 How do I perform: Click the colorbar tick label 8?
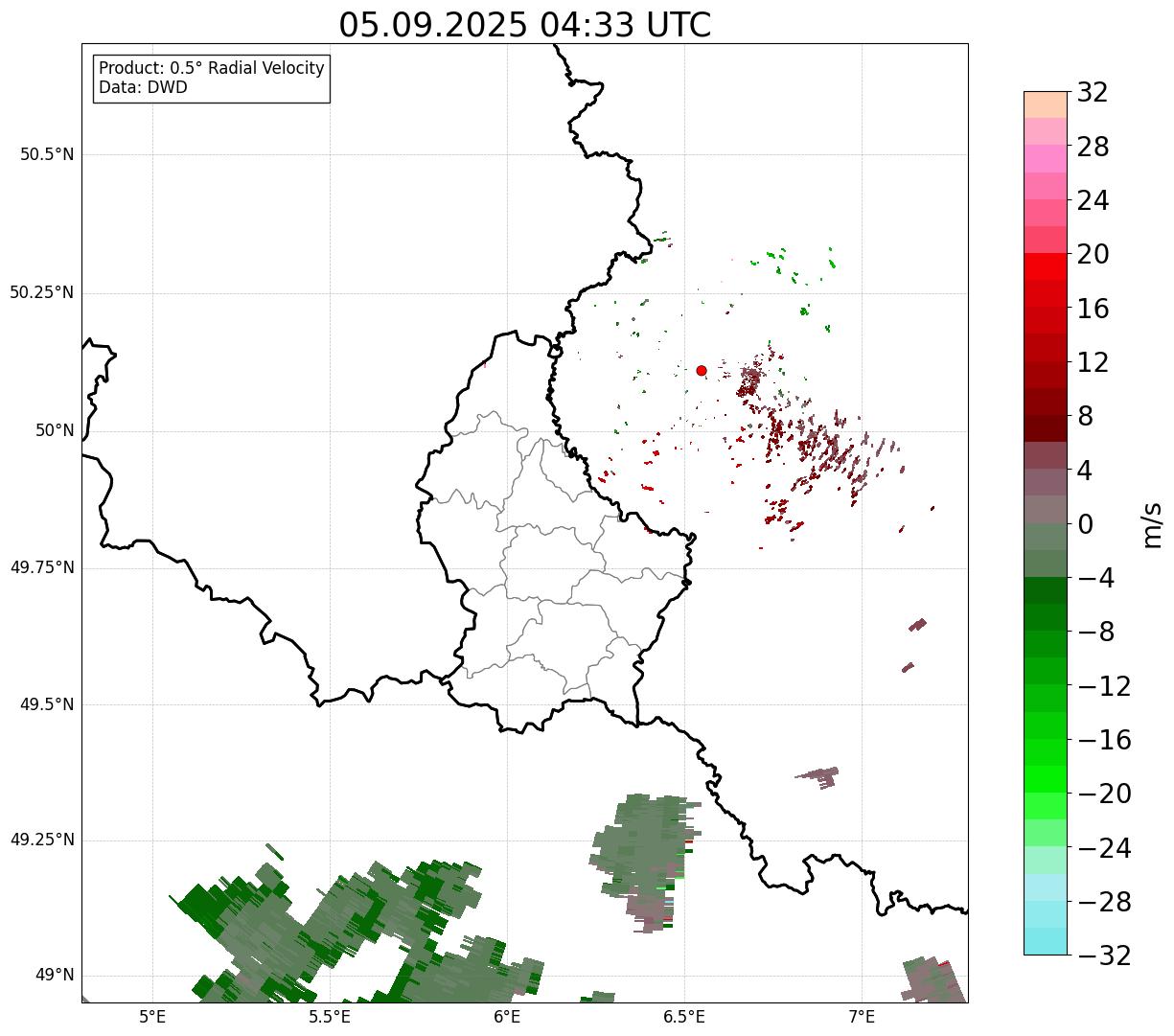[x=1085, y=417]
